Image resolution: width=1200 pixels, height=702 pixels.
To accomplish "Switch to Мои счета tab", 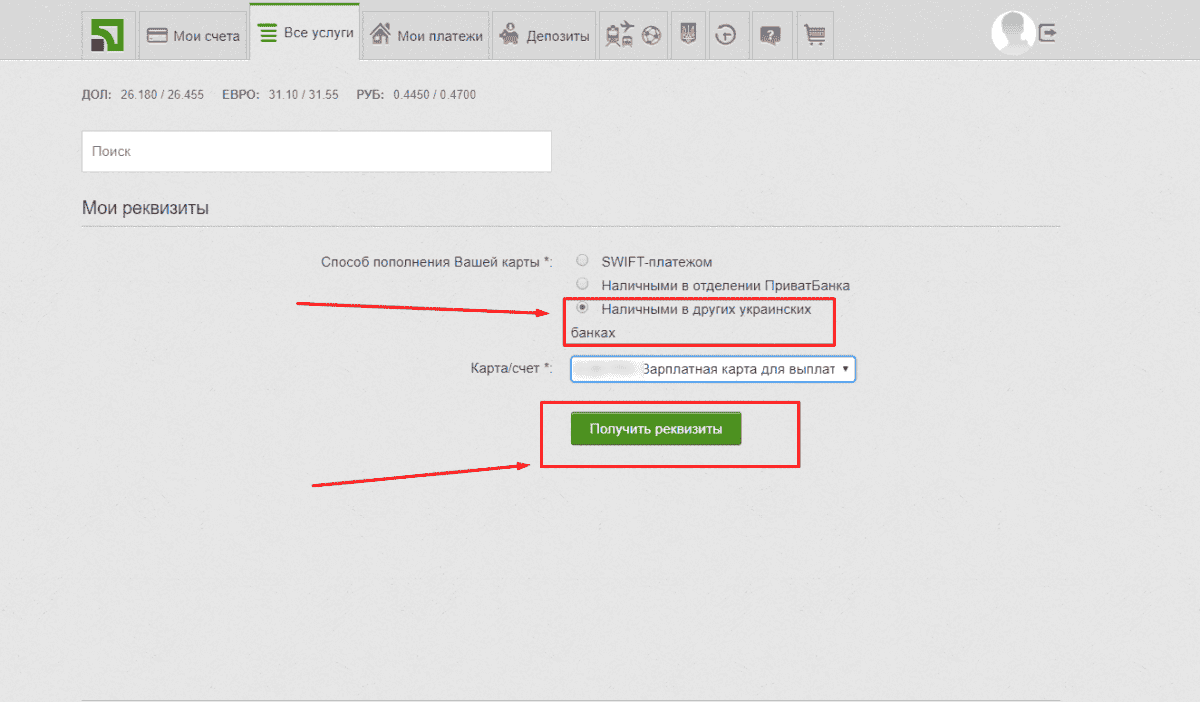I will (193, 36).
